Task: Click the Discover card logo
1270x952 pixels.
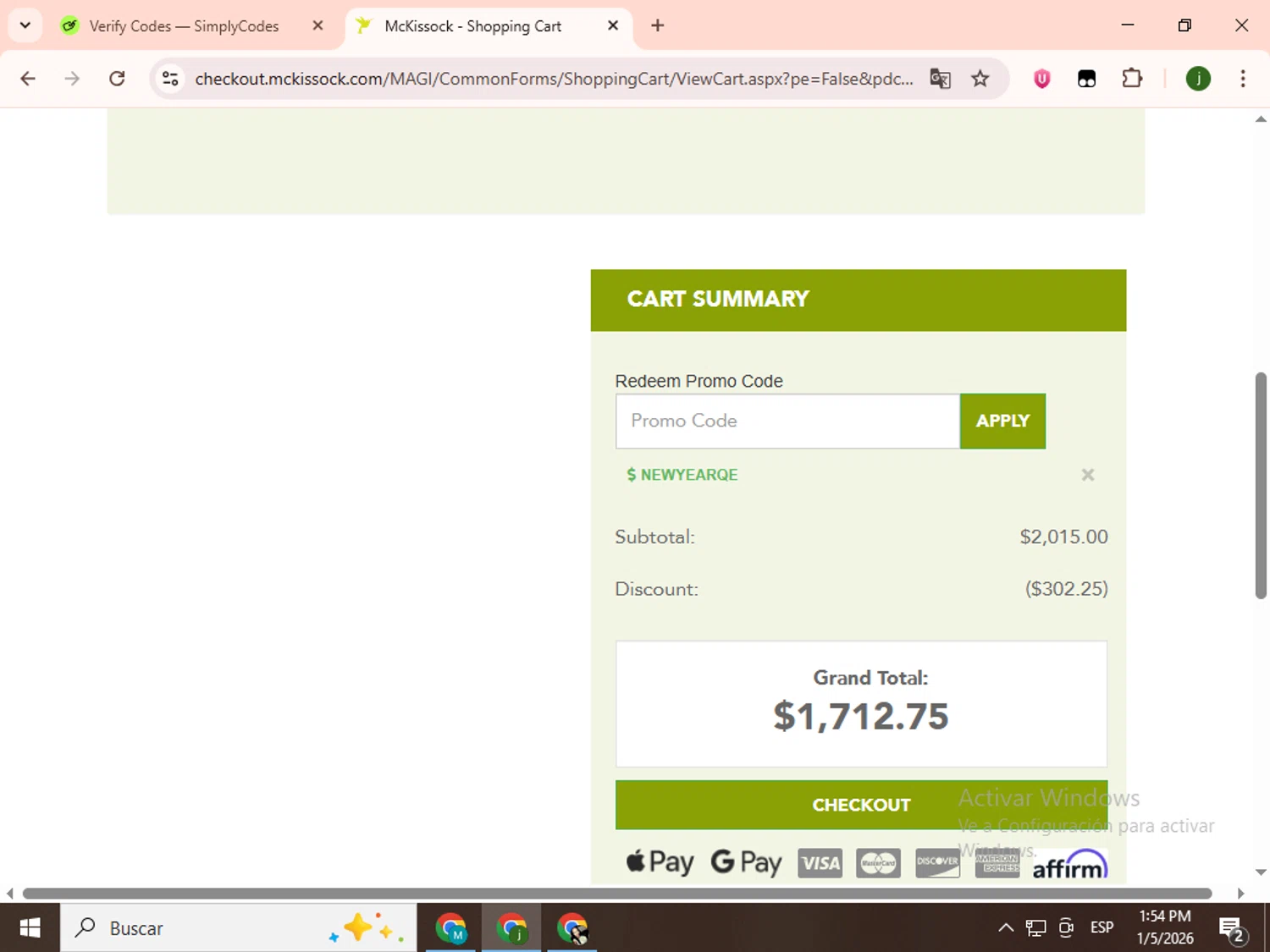Action: pos(937,863)
